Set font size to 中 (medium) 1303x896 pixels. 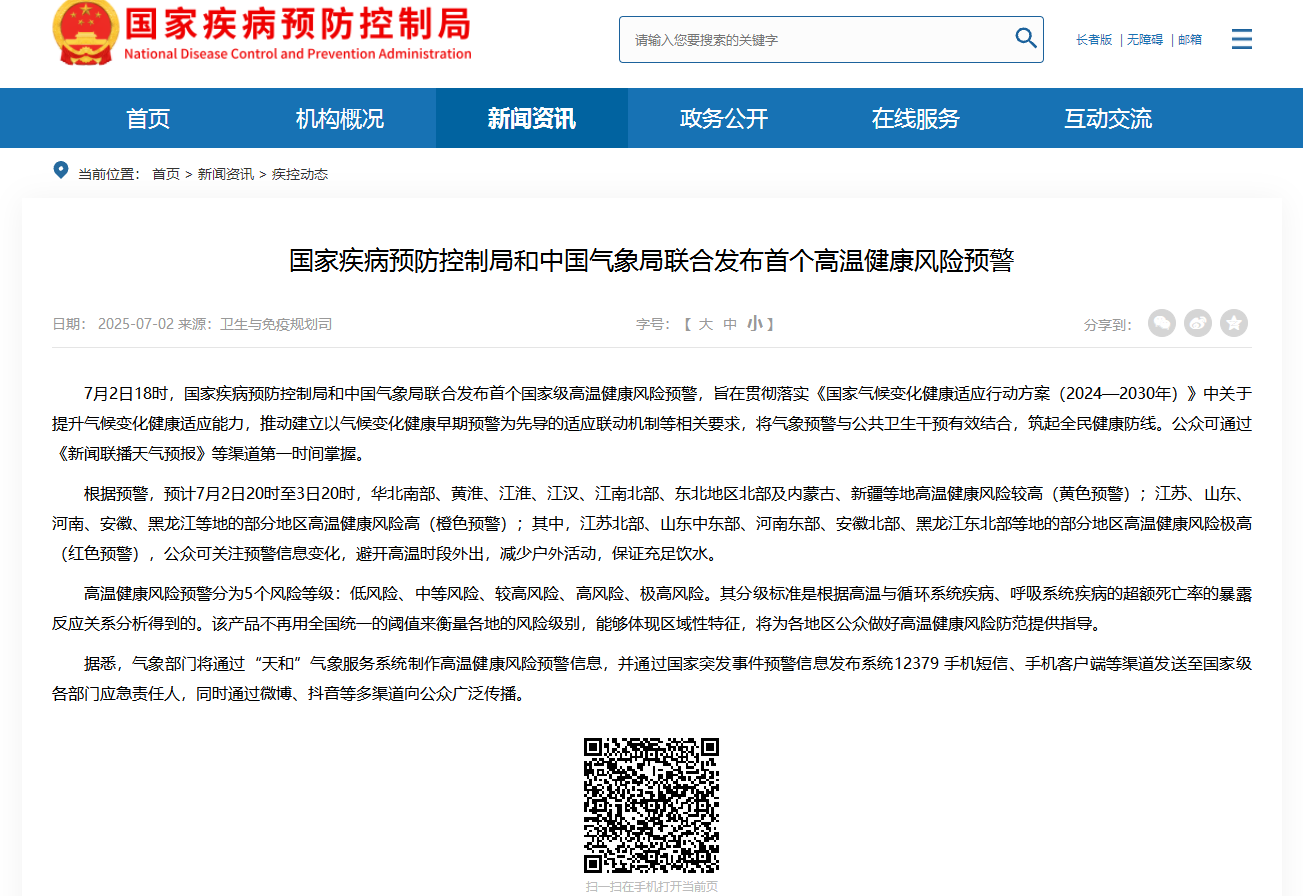[x=730, y=324]
